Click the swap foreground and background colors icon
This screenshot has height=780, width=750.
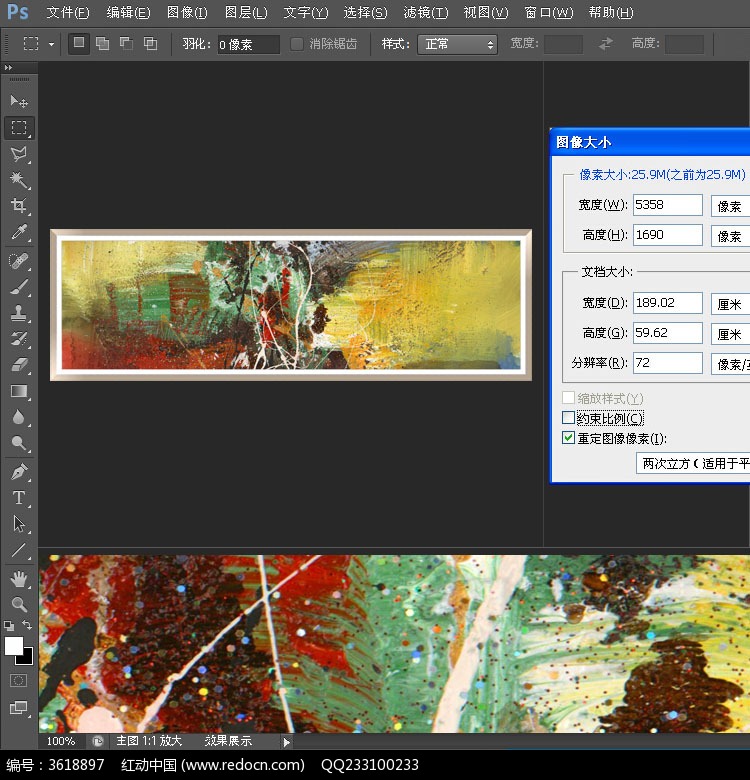[27, 625]
